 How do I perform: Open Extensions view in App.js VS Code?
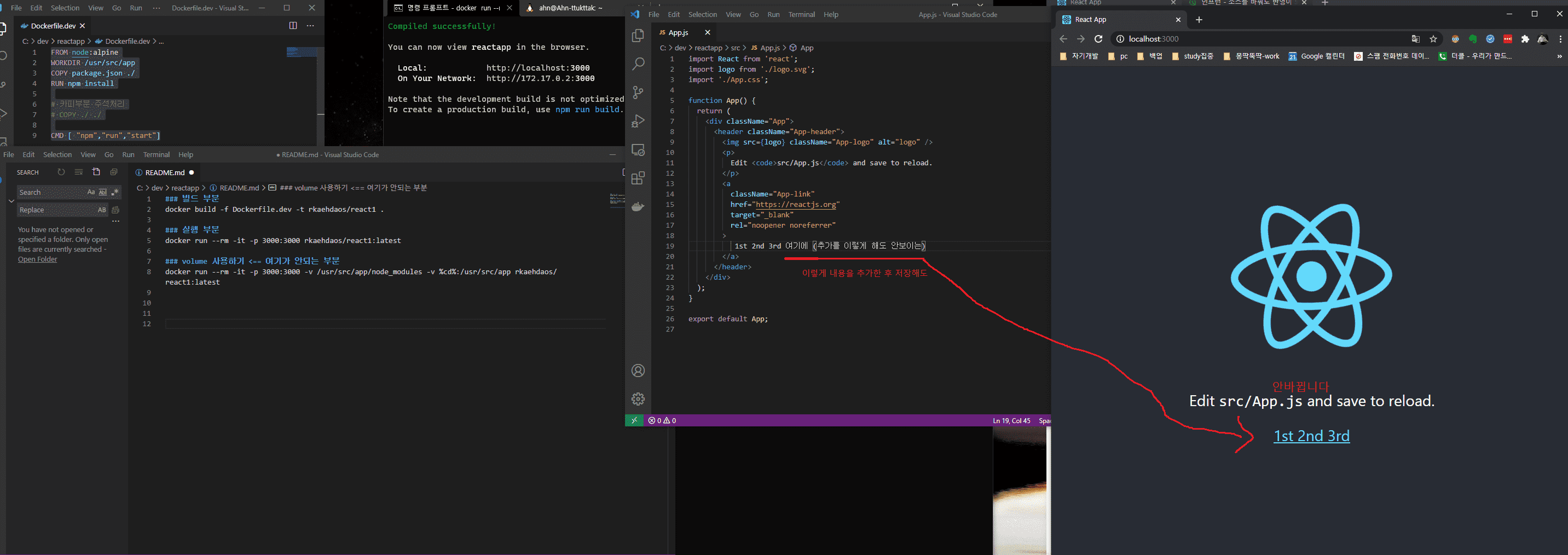pyautogui.click(x=638, y=178)
